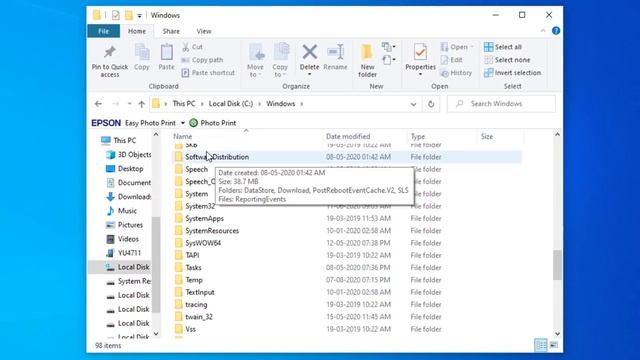640x360 pixels.
Task: Open the Help question mark icon
Action: (556, 31)
